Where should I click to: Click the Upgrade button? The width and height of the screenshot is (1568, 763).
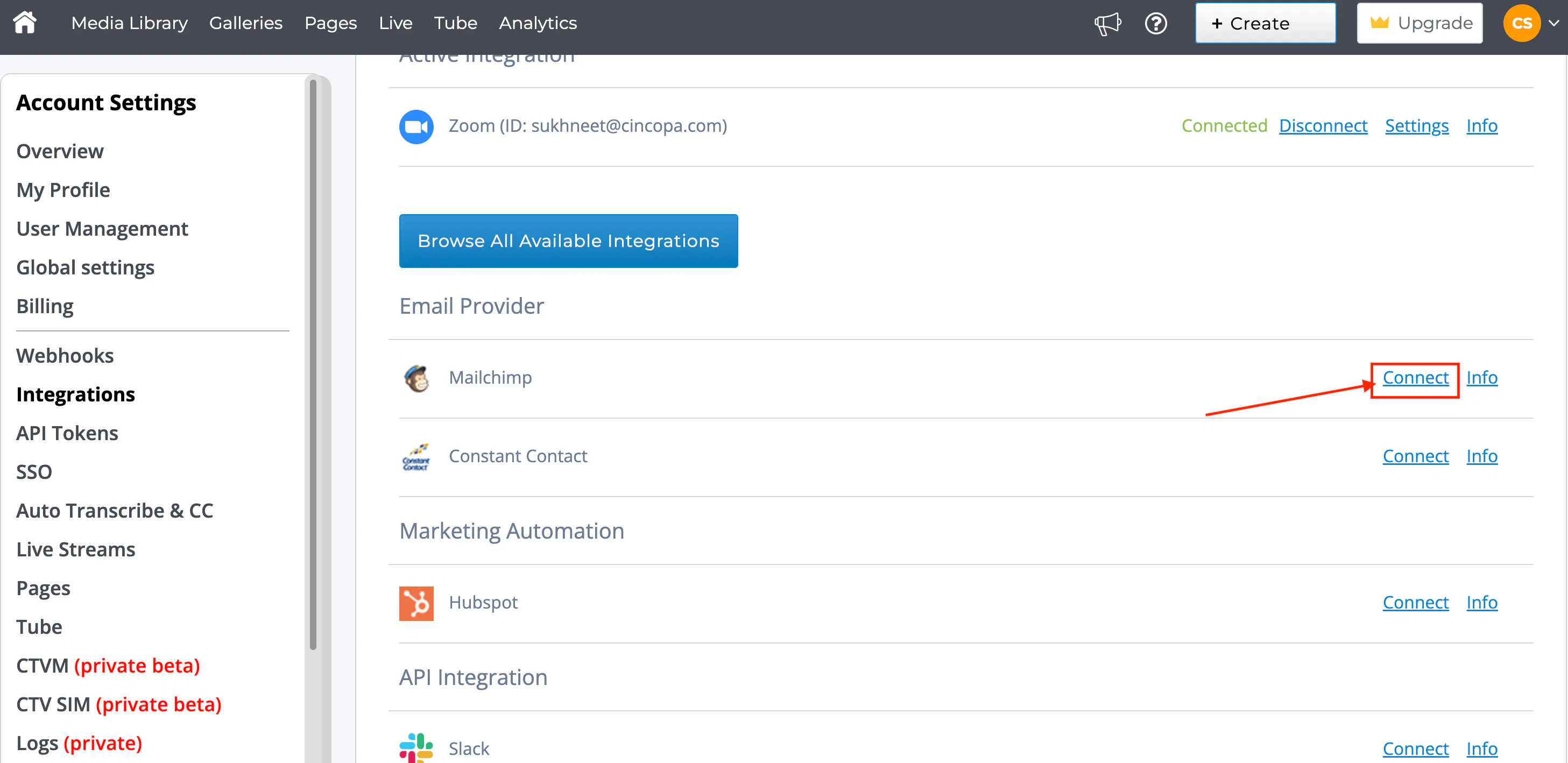click(x=1419, y=23)
